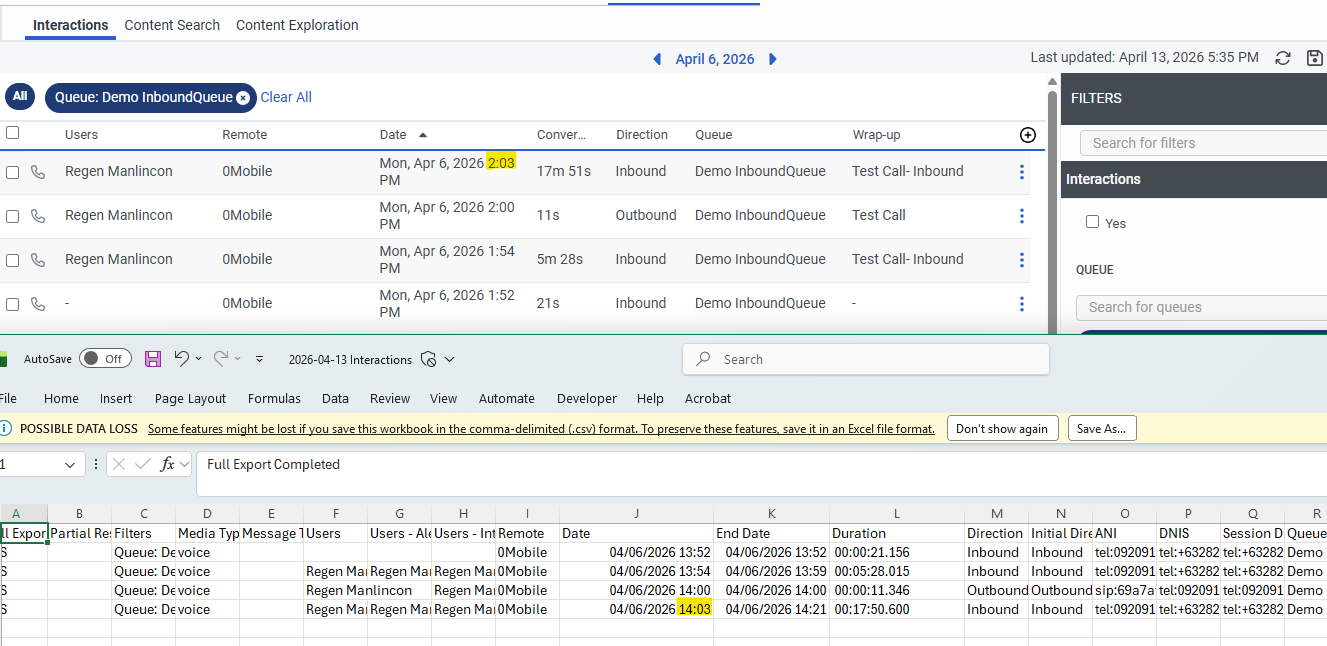Image resolution: width=1327 pixels, height=646 pixels.
Task: Click the Excel undo arrow
Action: point(181,358)
